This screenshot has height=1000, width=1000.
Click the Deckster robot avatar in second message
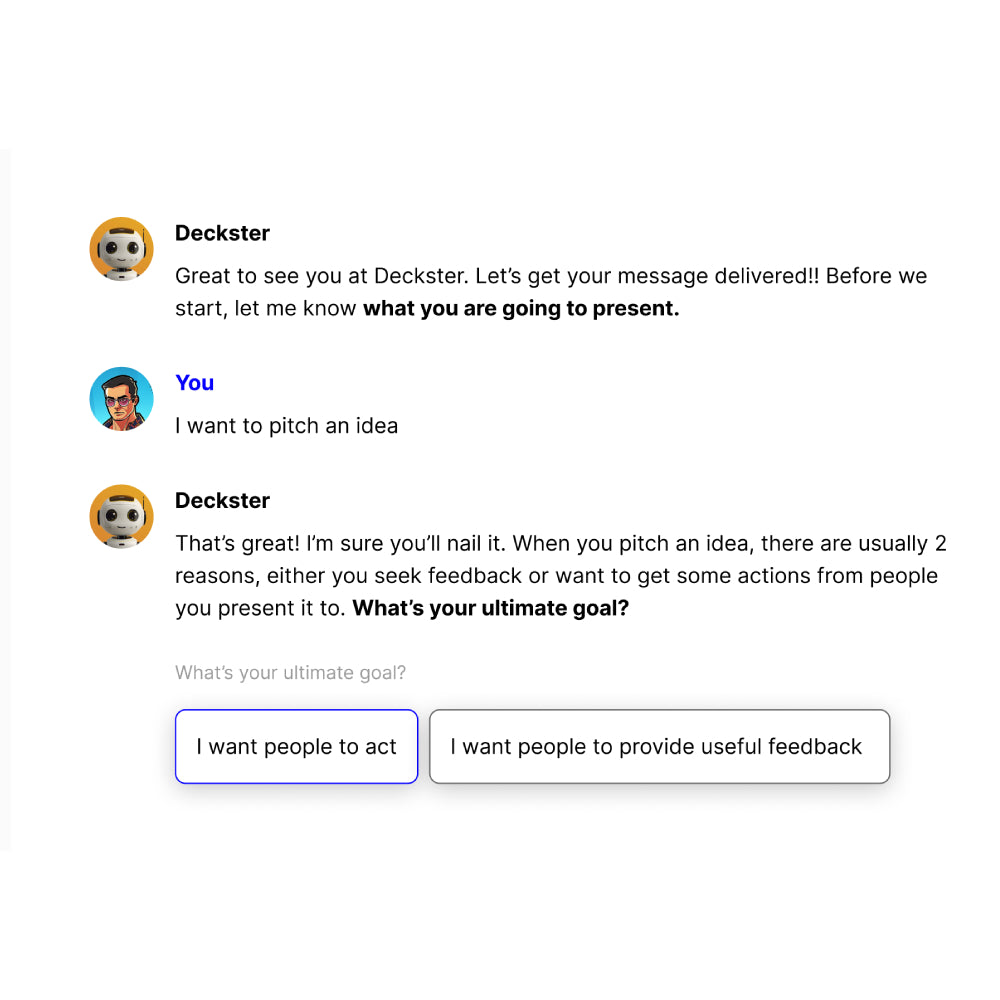click(121, 515)
